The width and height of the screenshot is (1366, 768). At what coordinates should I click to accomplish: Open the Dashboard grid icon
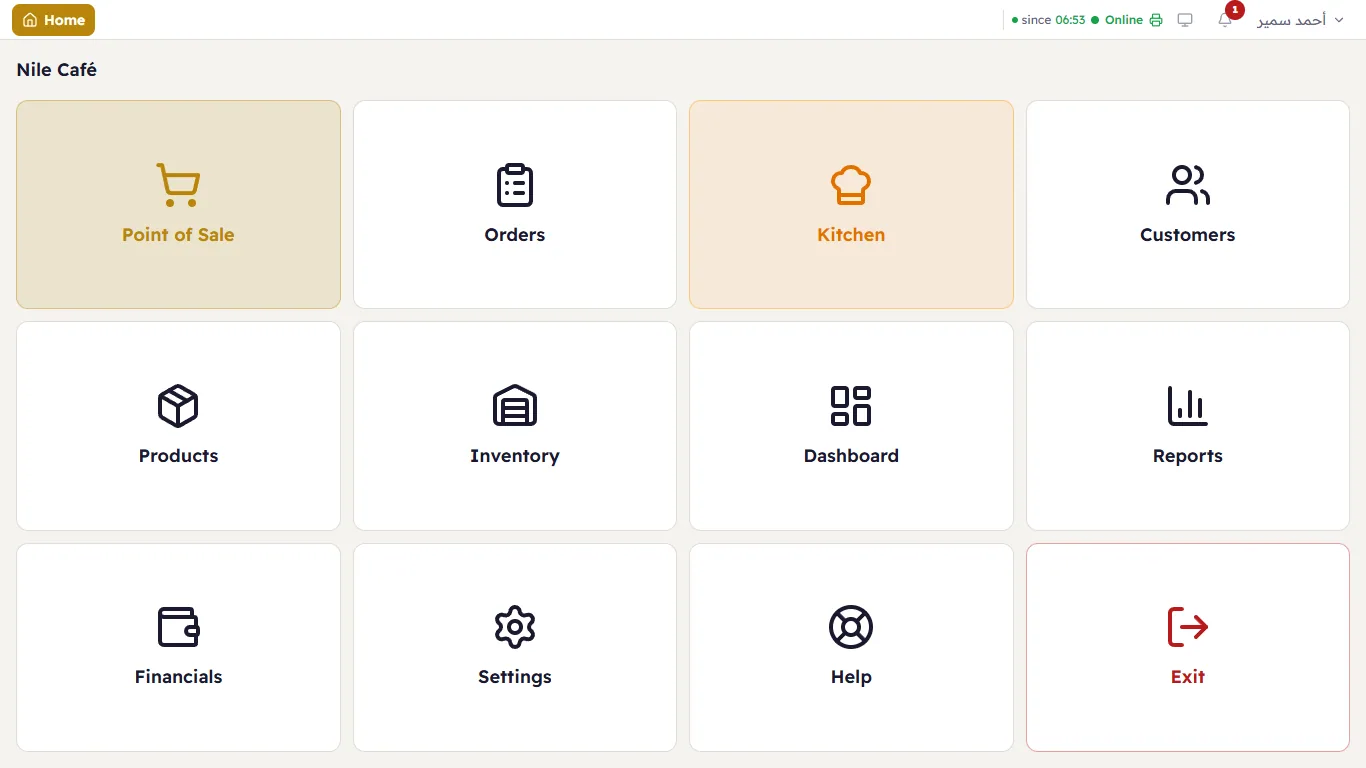851,406
